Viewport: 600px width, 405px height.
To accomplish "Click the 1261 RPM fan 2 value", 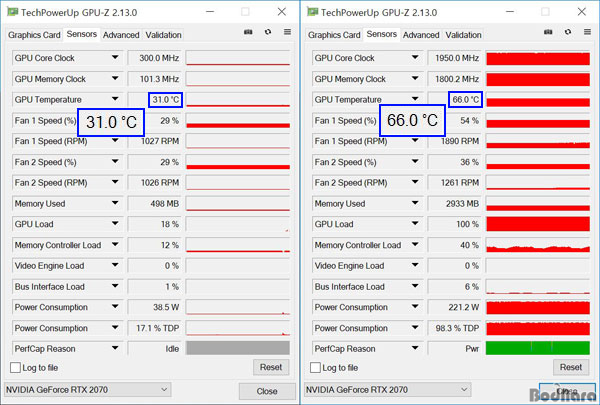I will point(460,183).
